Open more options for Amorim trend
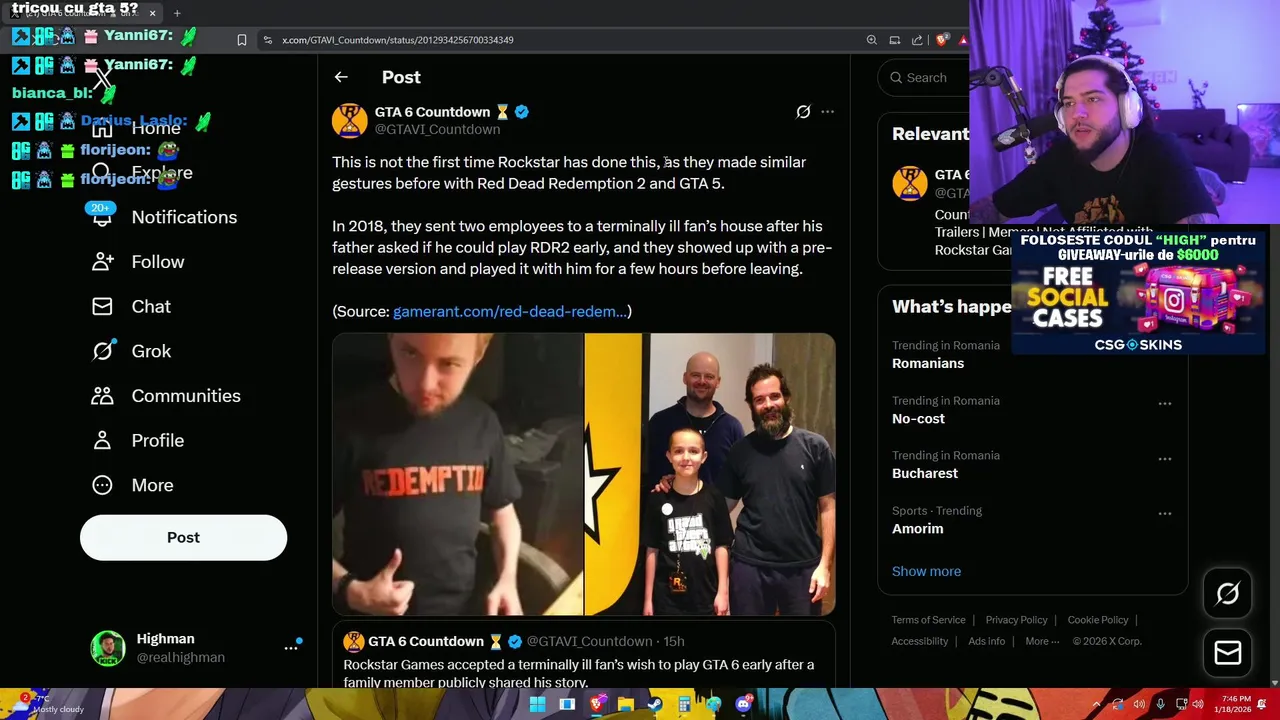 (x=1165, y=514)
